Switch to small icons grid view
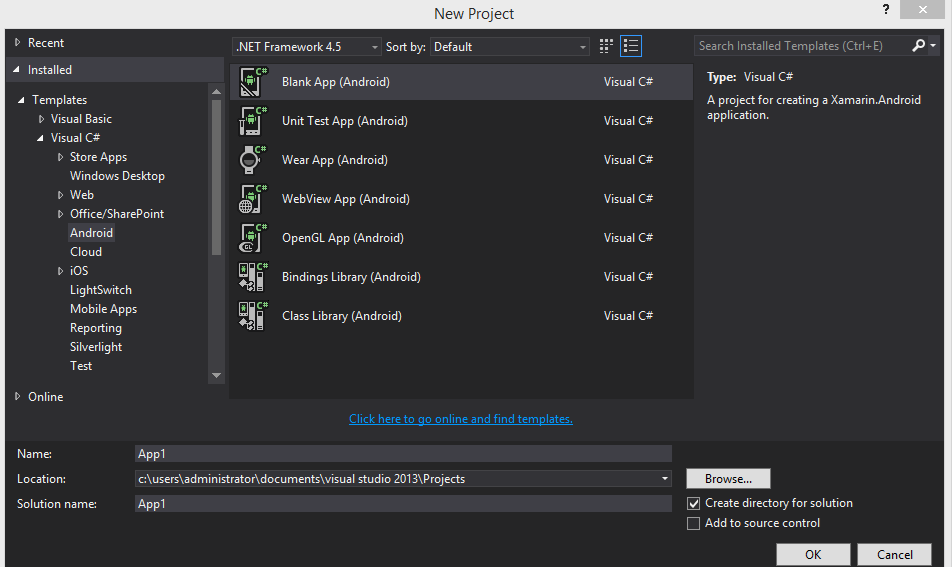Image resolution: width=952 pixels, height=567 pixels. [x=606, y=46]
